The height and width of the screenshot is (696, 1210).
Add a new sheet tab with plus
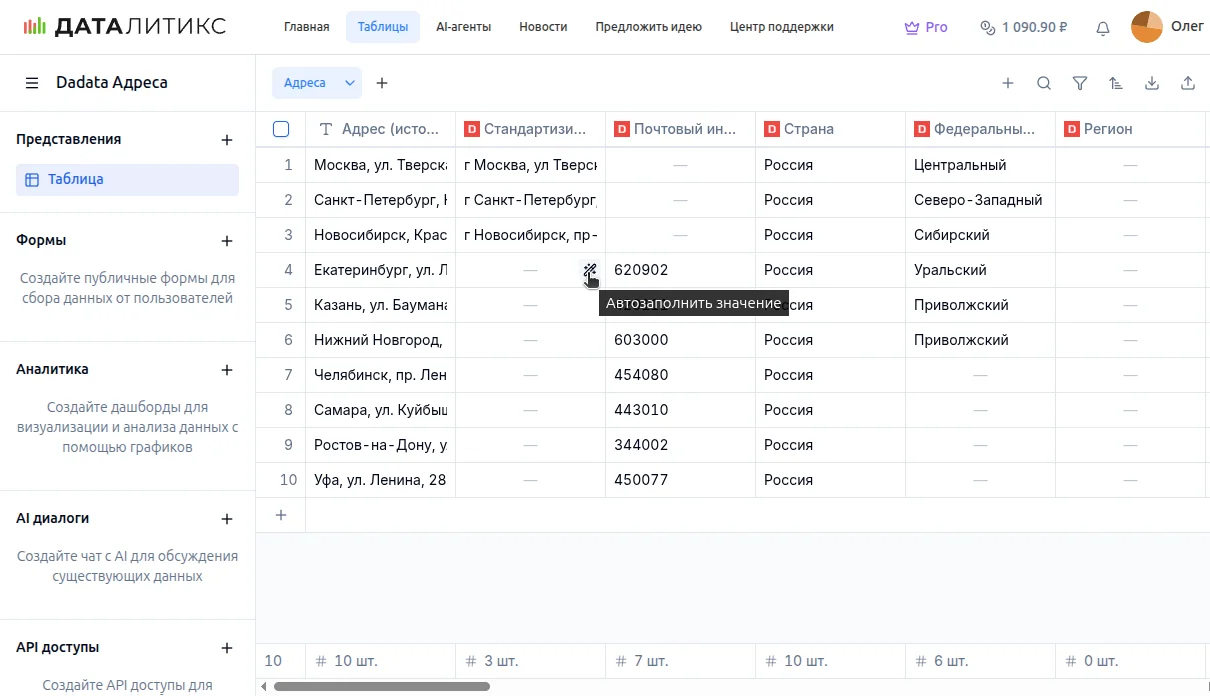pyautogui.click(x=382, y=83)
